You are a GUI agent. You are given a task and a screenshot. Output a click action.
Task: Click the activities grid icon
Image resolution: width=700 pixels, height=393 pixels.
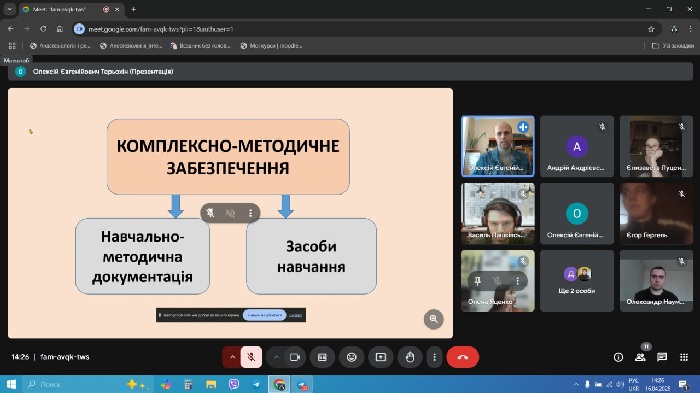[684, 357]
